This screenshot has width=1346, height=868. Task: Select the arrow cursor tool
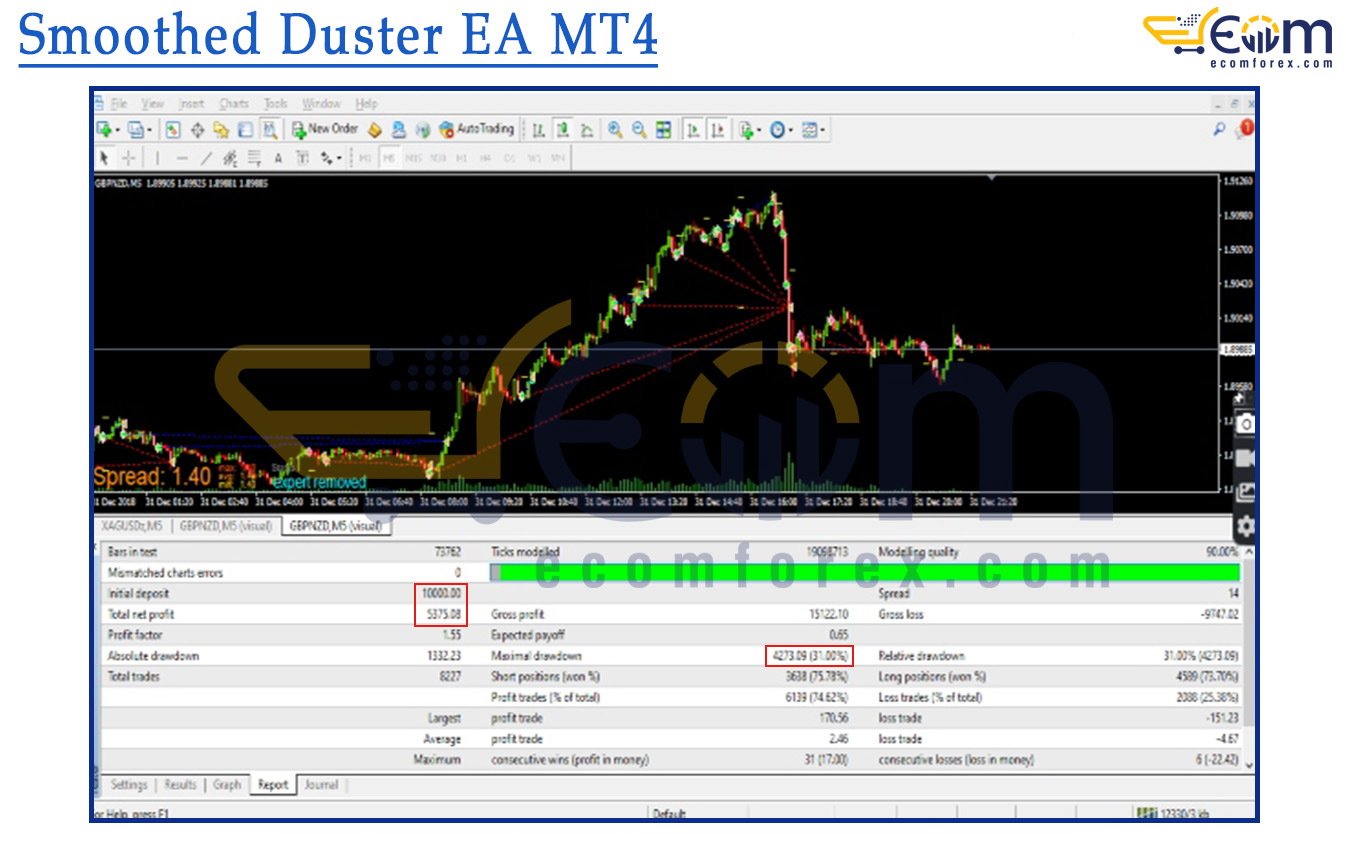coord(103,158)
